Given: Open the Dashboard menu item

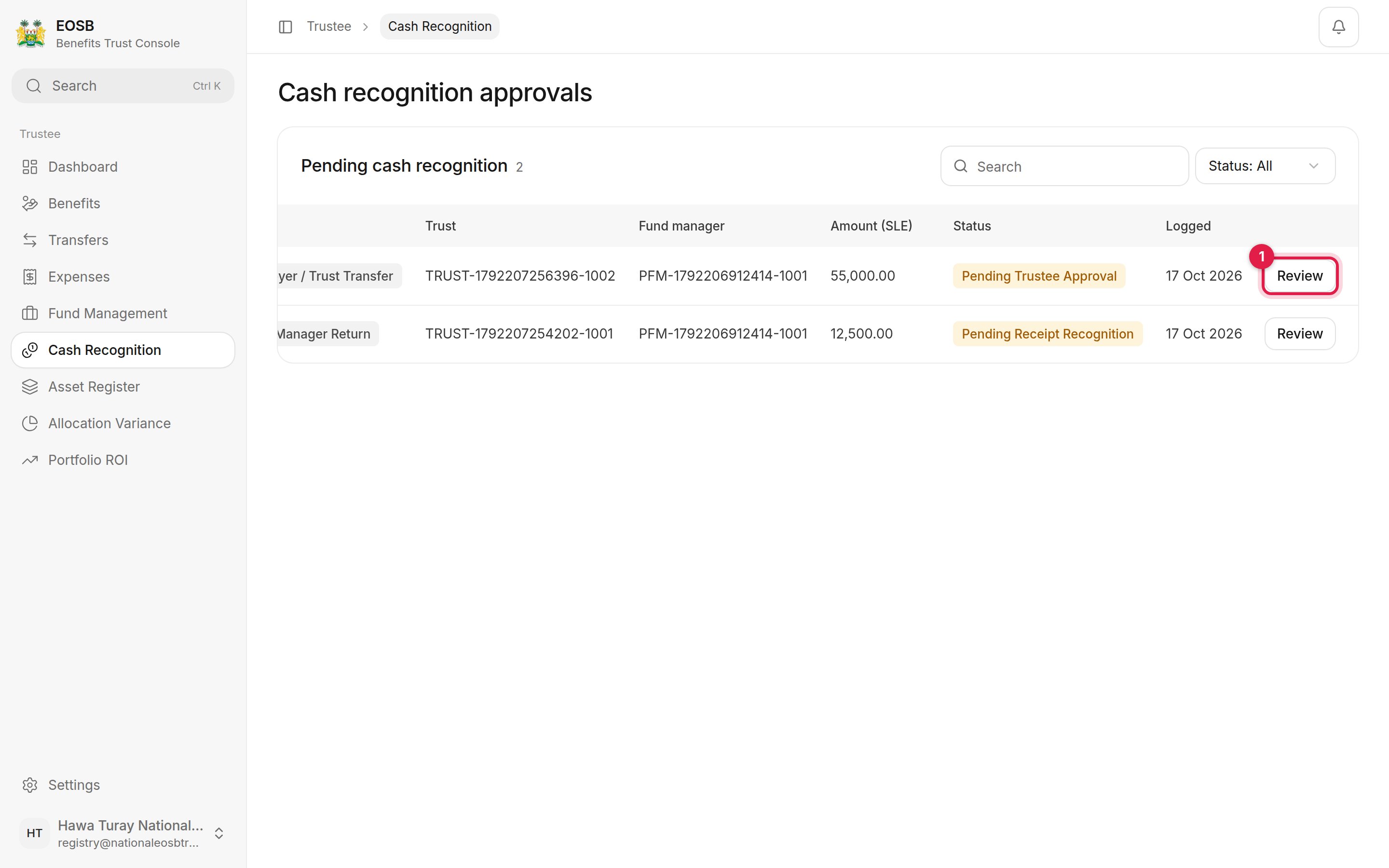Looking at the screenshot, I should (123, 166).
